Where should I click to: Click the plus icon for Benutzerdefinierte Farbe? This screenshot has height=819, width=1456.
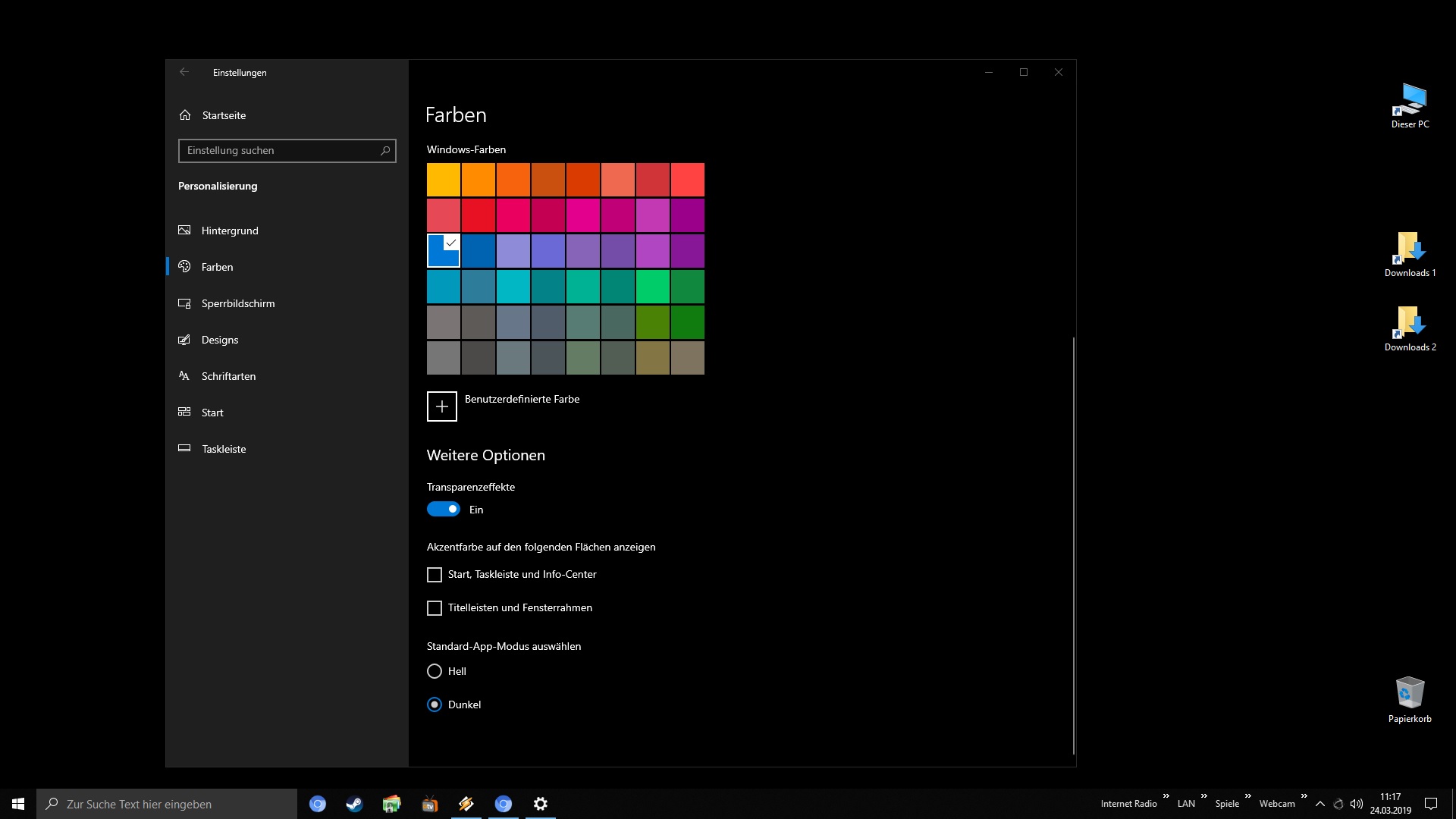click(x=442, y=406)
